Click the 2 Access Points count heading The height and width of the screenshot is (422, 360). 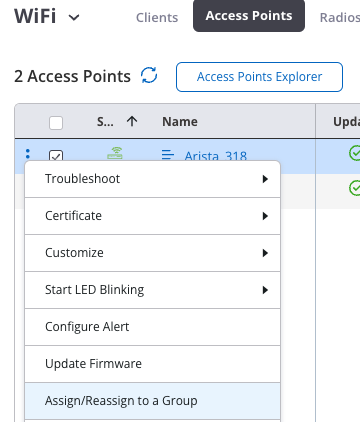(x=72, y=76)
